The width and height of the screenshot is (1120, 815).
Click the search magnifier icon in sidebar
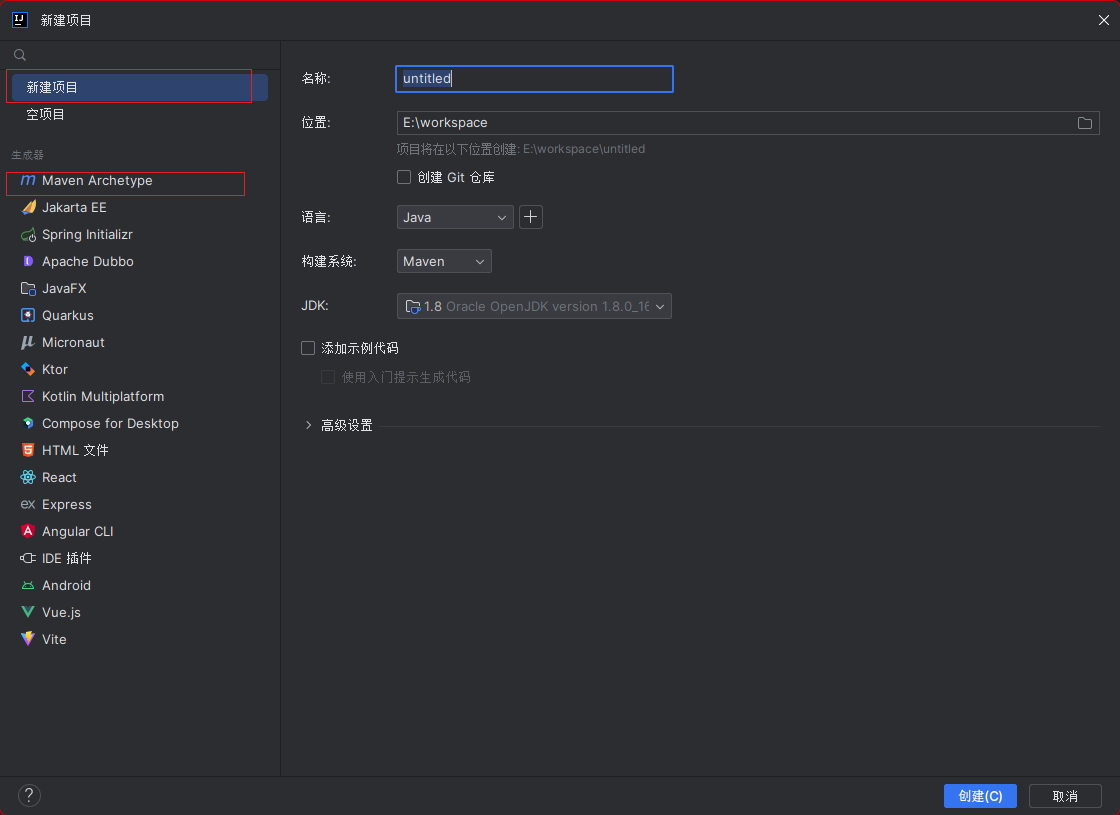pyautogui.click(x=20, y=55)
